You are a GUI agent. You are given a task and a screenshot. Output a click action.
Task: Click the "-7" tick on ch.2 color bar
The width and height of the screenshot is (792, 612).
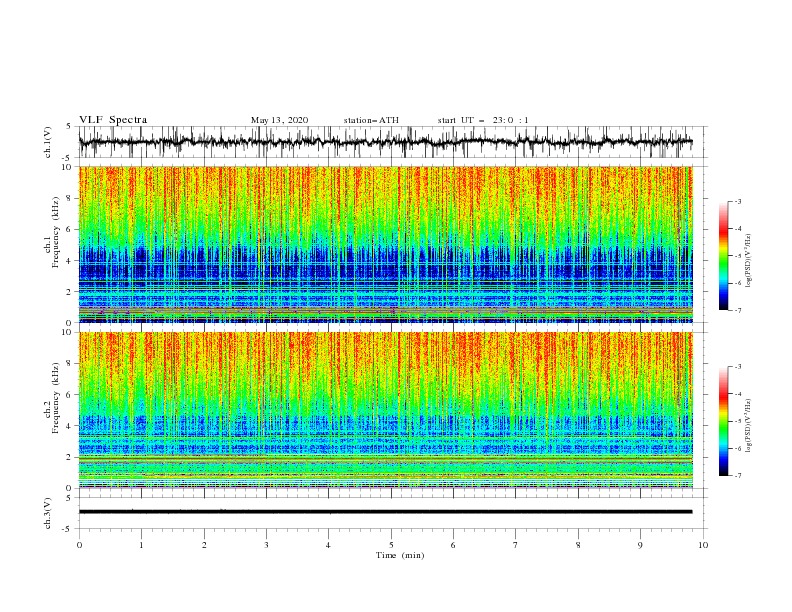(737, 476)
